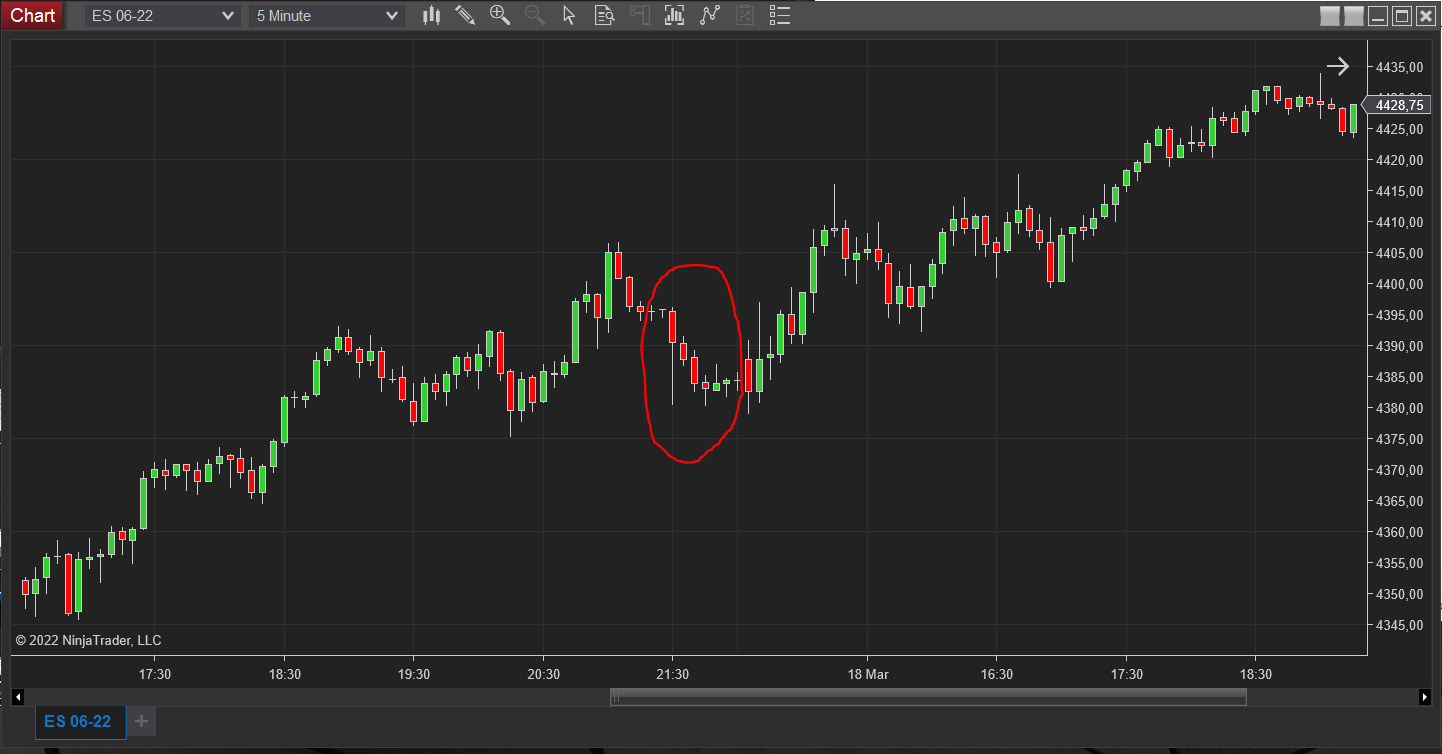Screen dimensions: 1442x754
Task: Click the 18 Mar date axis label
Action: (867, 674)
